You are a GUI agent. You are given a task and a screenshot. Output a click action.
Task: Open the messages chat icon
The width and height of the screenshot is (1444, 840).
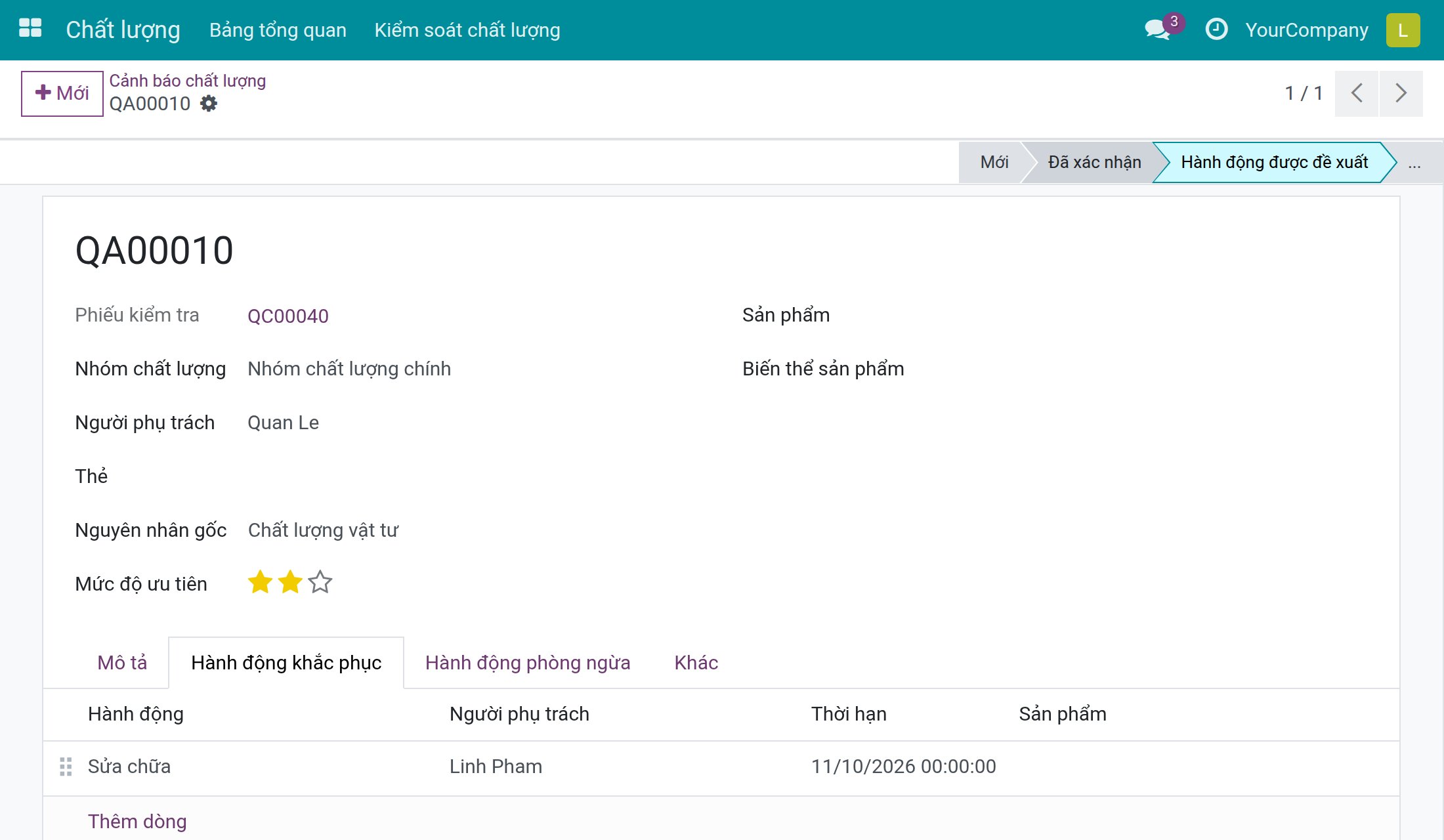tap(1158, 30)
